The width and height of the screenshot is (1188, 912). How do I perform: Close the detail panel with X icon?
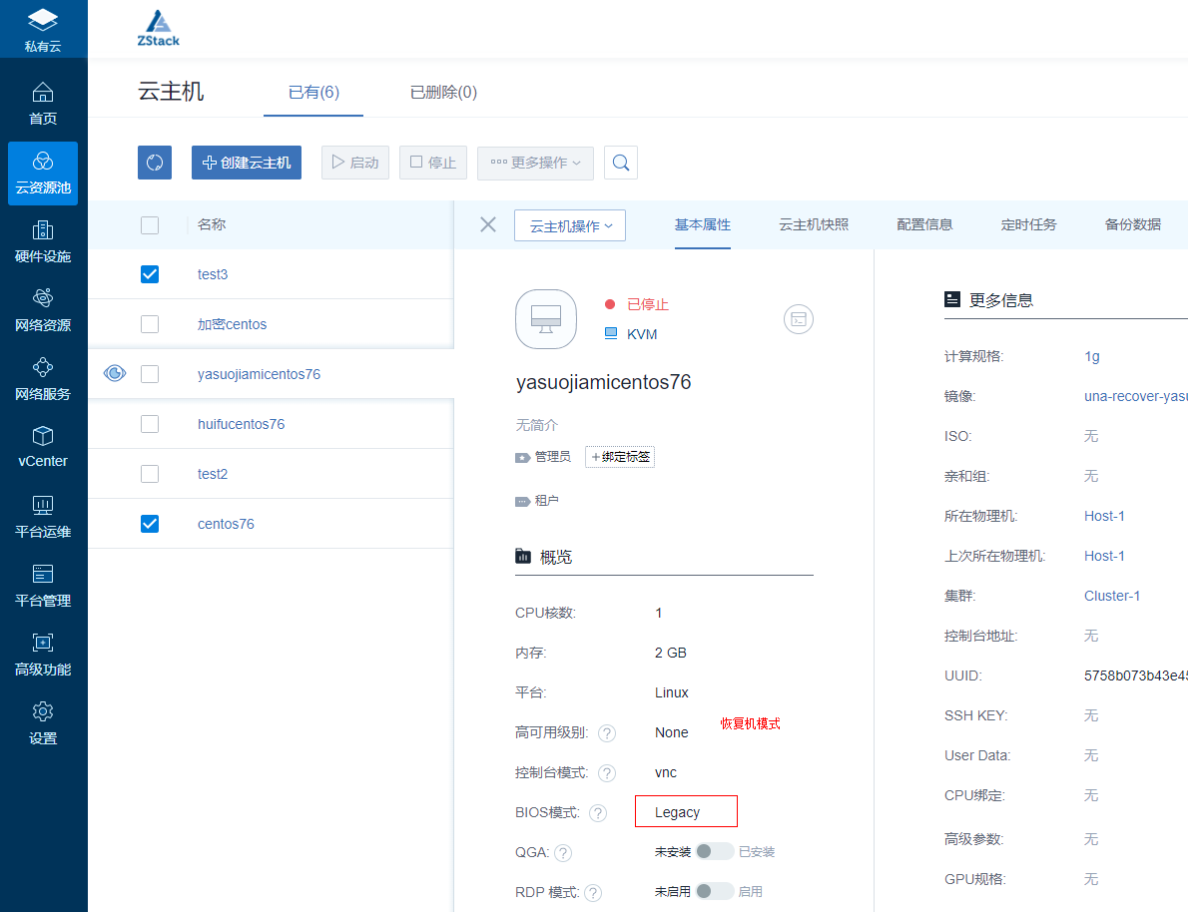[488, 225]
